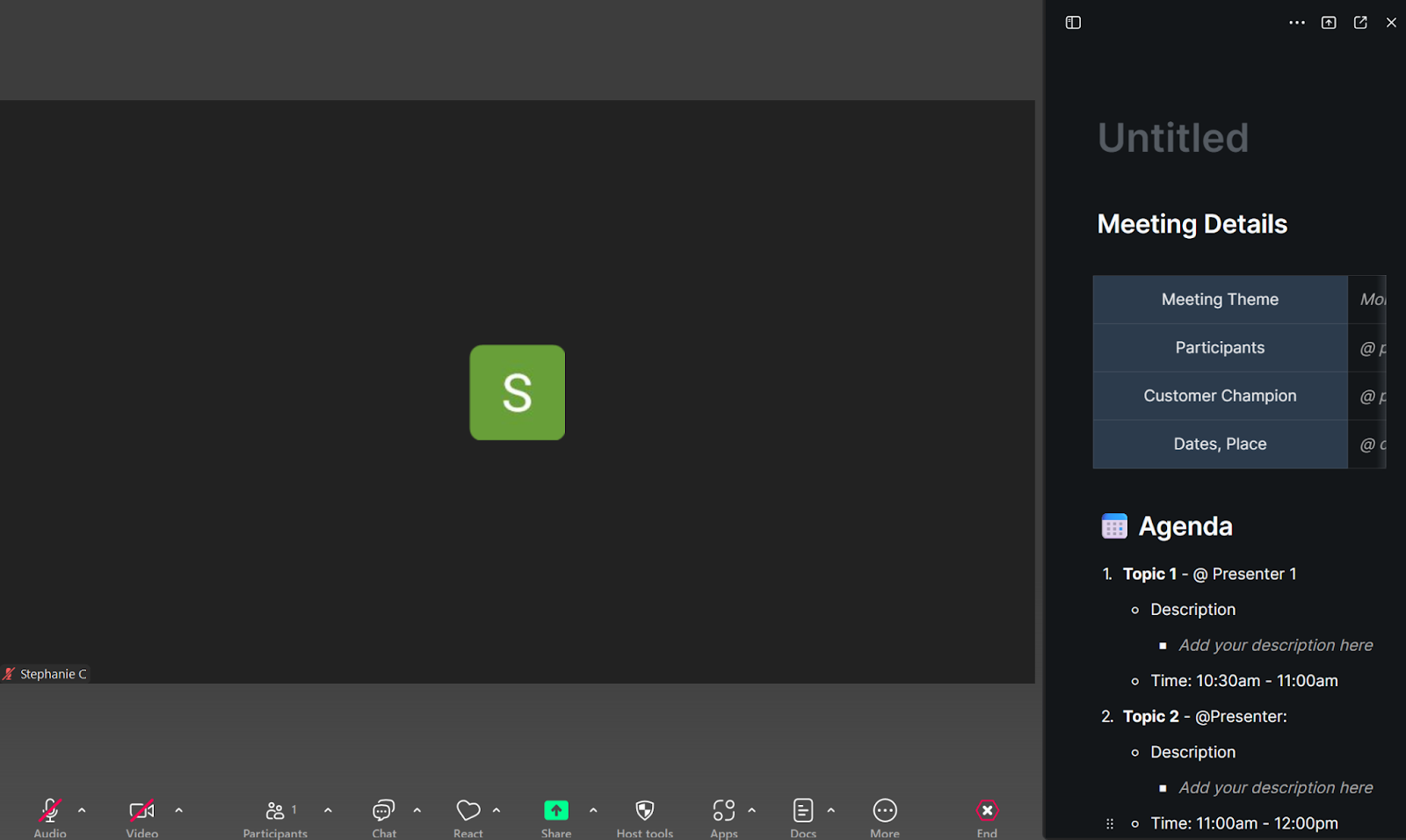The image size is (1406, 840).
Task: Open video options chevron
Action: coord(178,810)
